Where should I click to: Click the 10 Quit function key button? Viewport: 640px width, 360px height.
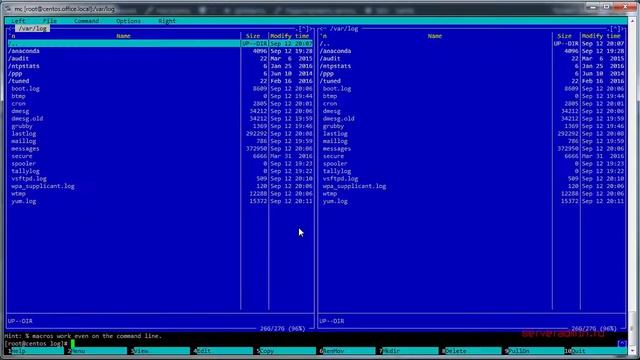click(596, 351)
